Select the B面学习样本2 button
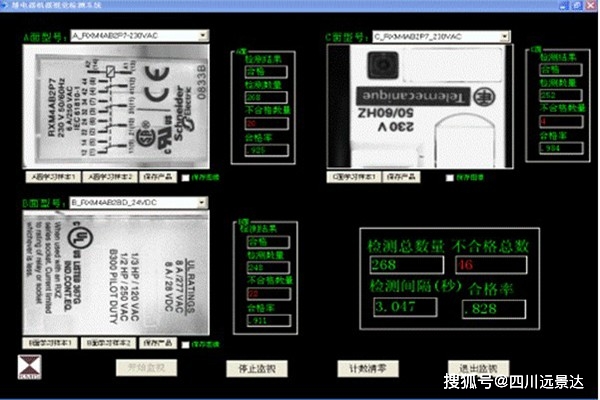This screenshot has height=400, width=600. click(109, 343)
